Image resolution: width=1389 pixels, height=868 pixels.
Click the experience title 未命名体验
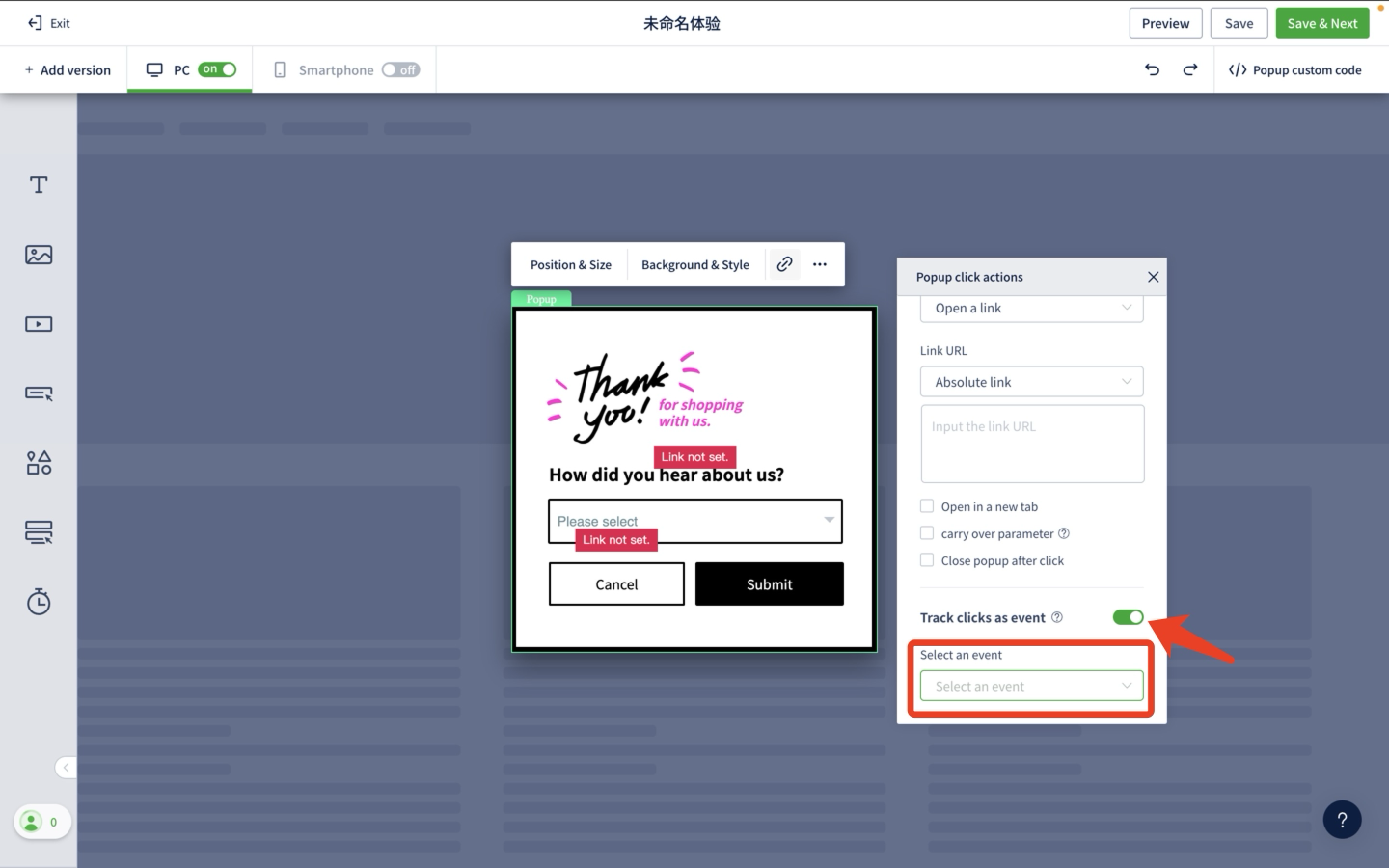click(682, 23)
